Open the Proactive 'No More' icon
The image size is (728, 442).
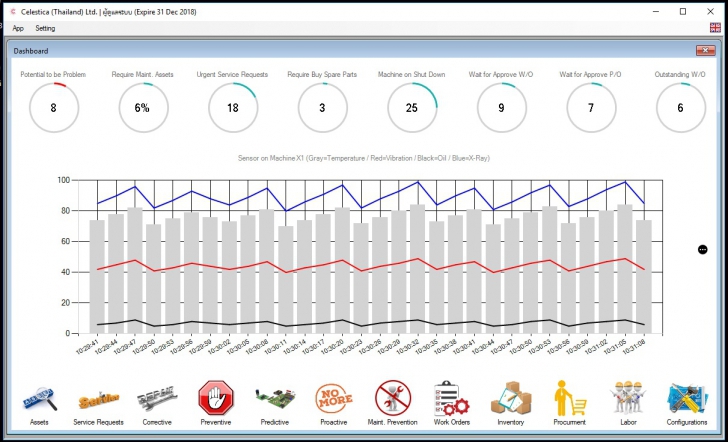(x=333, y=398)
